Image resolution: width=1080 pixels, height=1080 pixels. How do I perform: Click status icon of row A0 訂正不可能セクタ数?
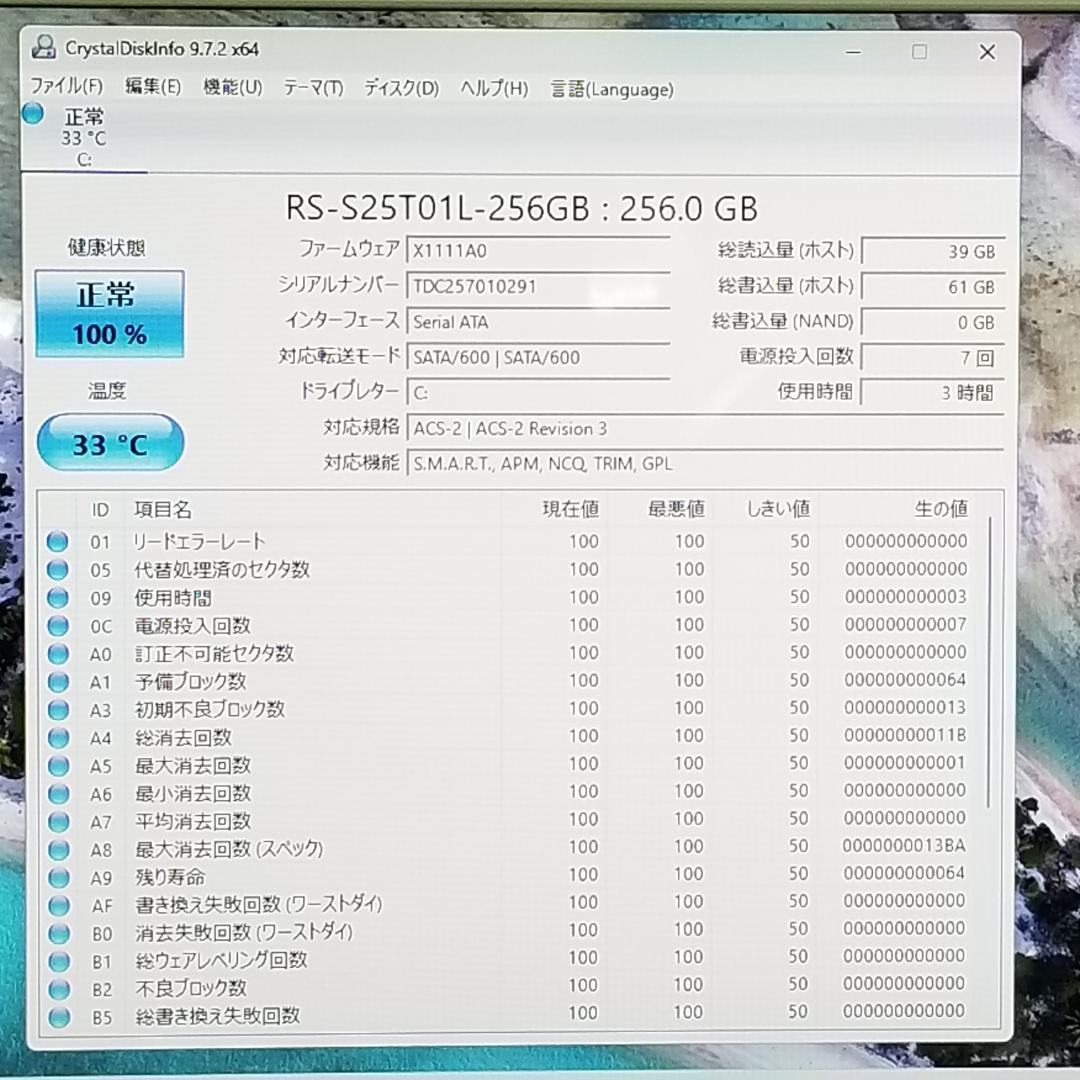point(58,654)
